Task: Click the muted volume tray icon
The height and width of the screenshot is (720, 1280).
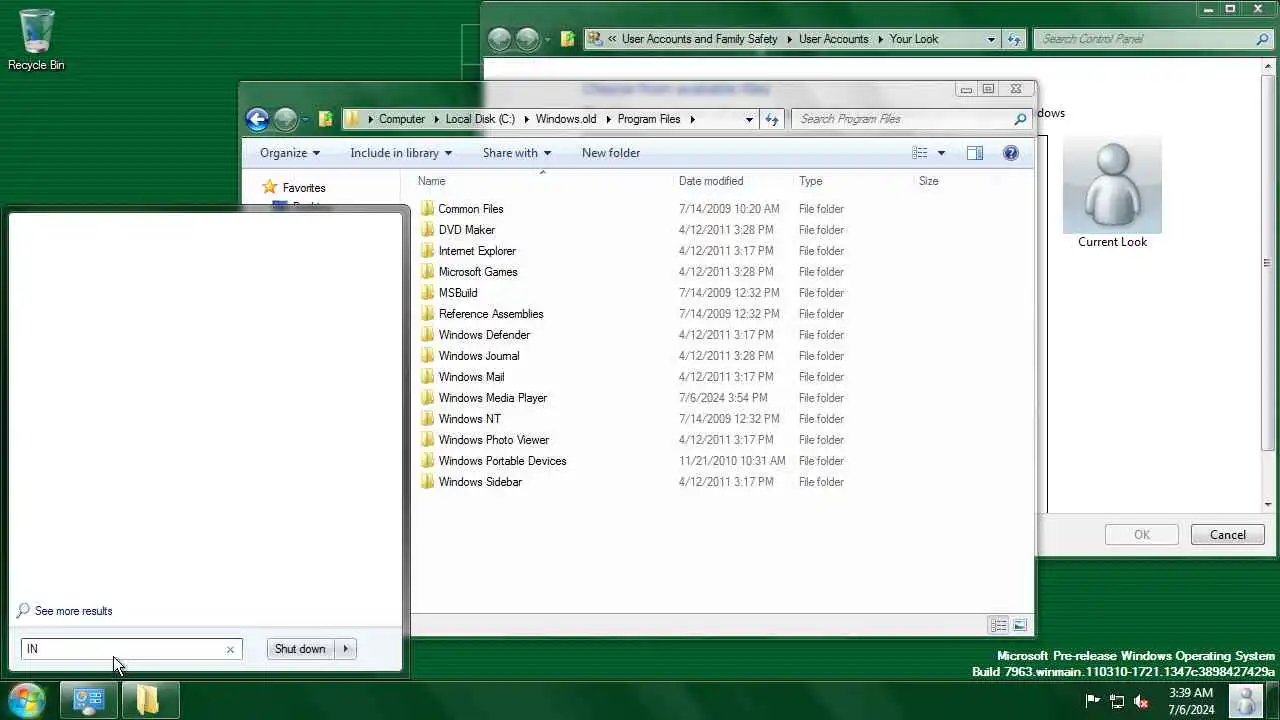Action: pos(1141,701)
